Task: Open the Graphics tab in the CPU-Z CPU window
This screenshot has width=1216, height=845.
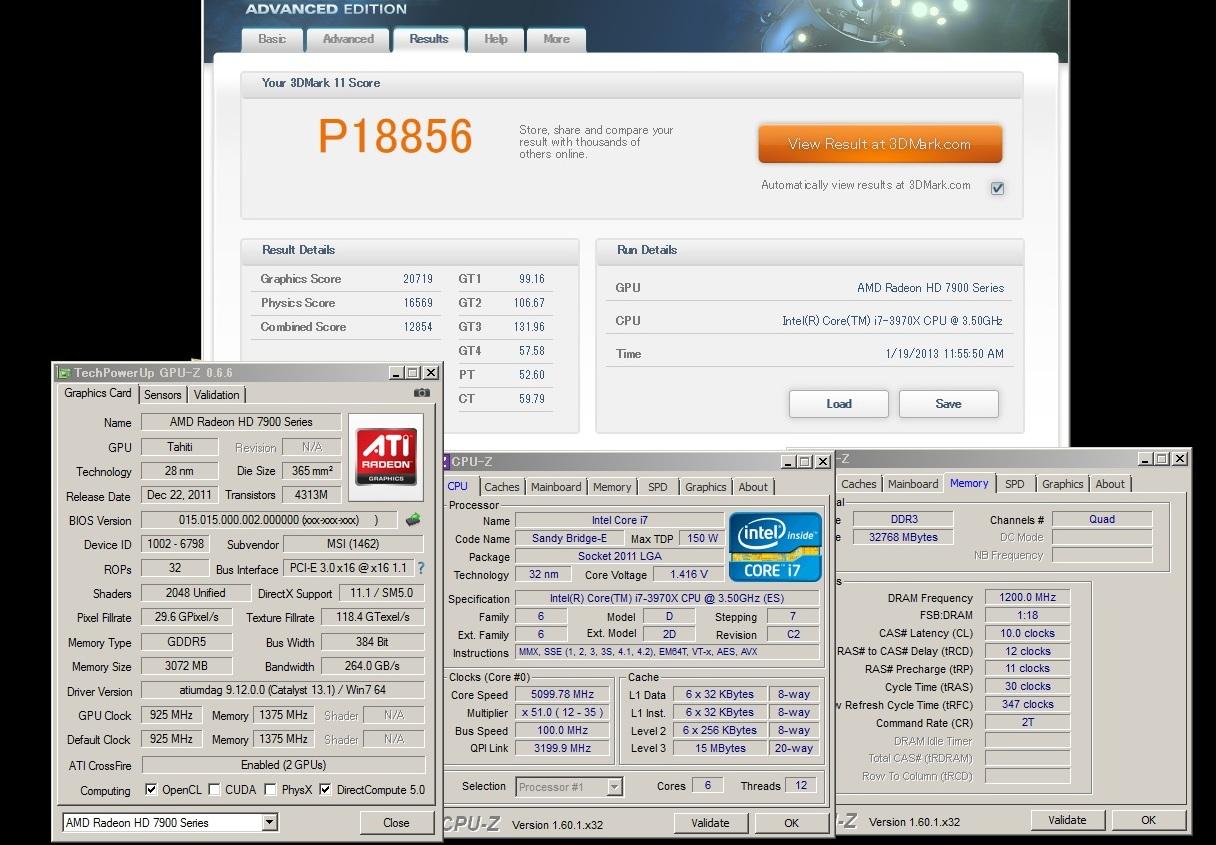Action: (705, 487)
